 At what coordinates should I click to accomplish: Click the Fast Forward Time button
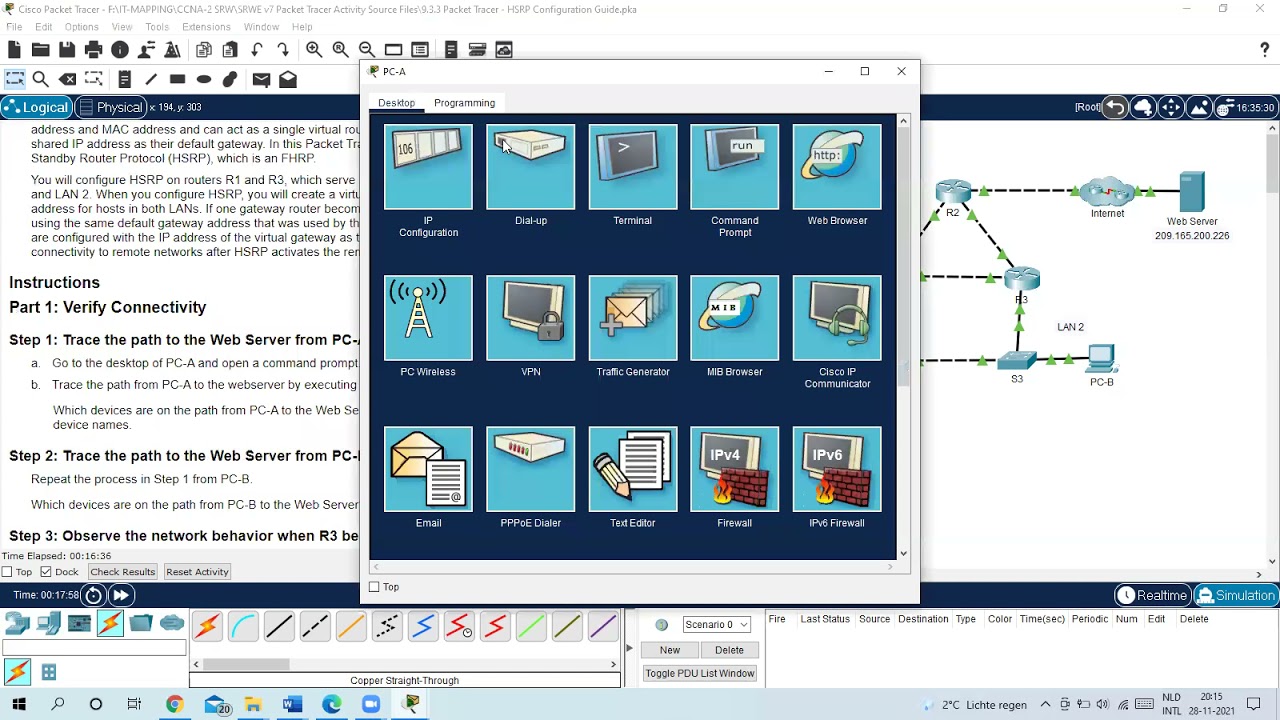(120, 595)
